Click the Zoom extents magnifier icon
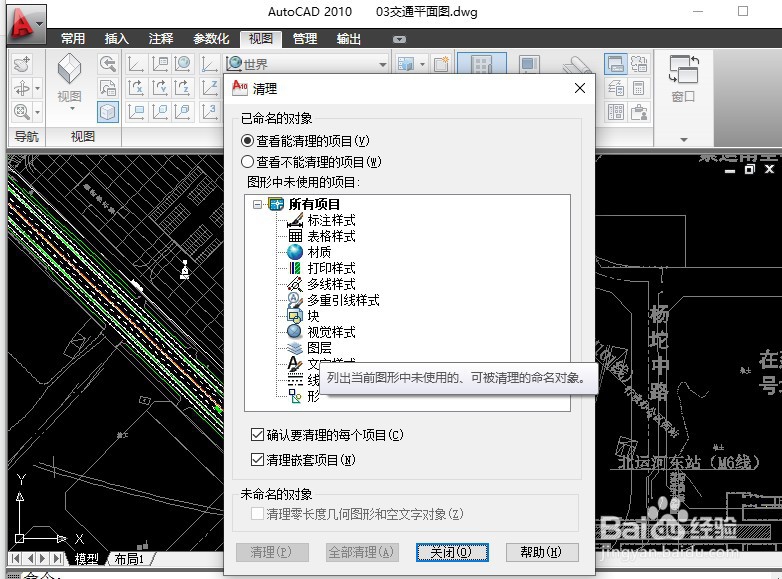Viewport: 782px width, 579px height. [x=22, y=111]
